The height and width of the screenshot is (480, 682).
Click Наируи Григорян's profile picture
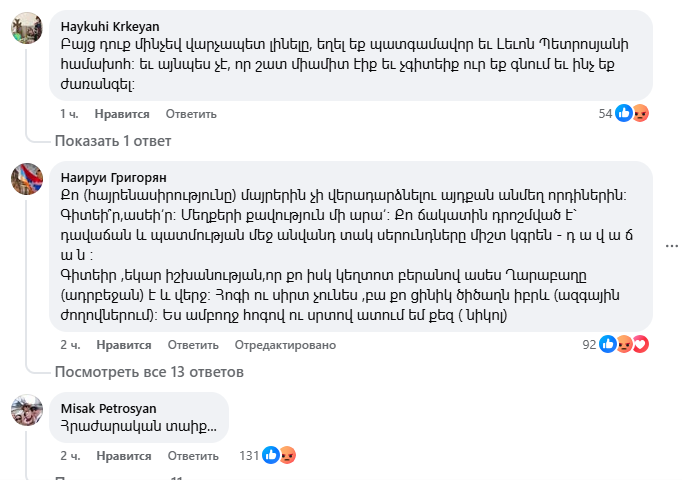[26, 178]
